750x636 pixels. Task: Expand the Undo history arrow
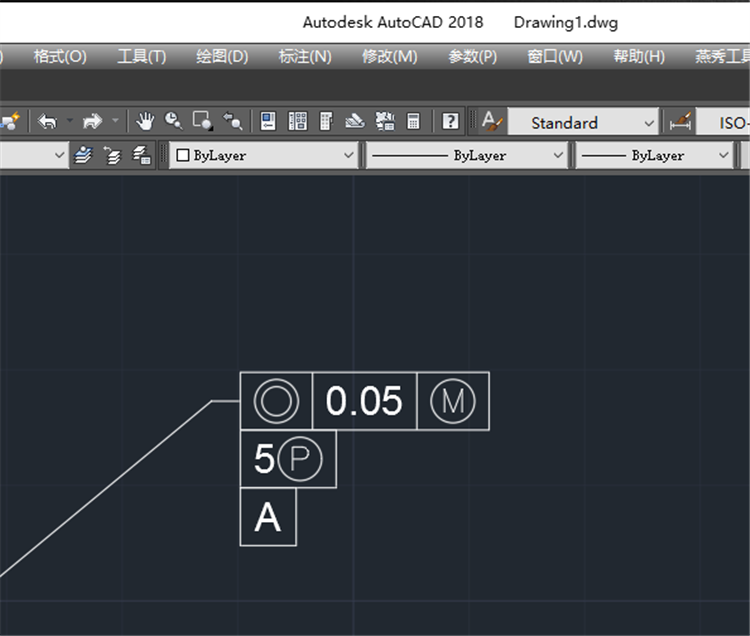coord(70,121)
